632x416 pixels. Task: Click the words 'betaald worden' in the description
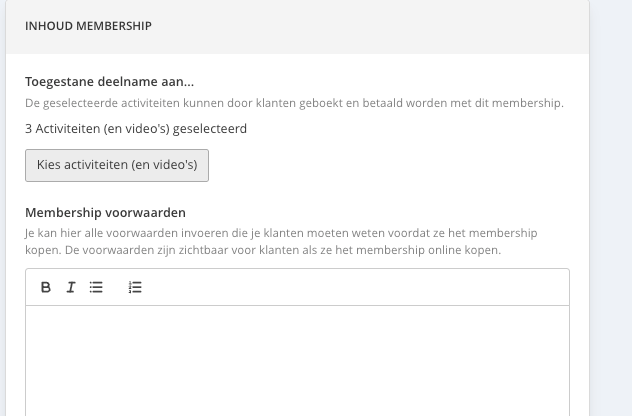[403, 103]
